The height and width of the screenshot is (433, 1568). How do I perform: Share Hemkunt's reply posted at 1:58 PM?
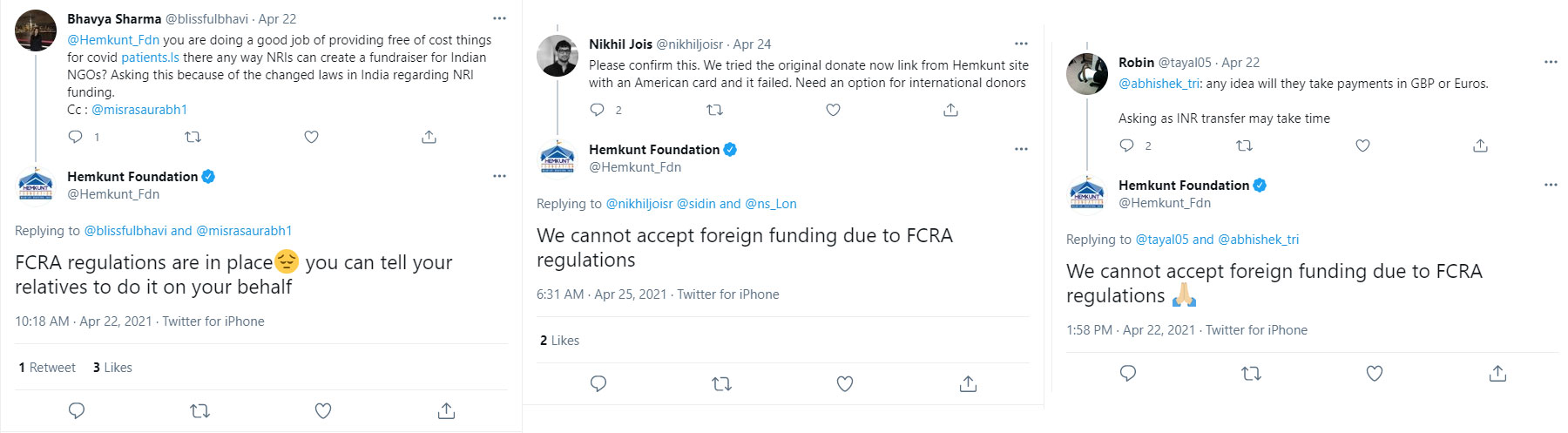(1497, 374)
